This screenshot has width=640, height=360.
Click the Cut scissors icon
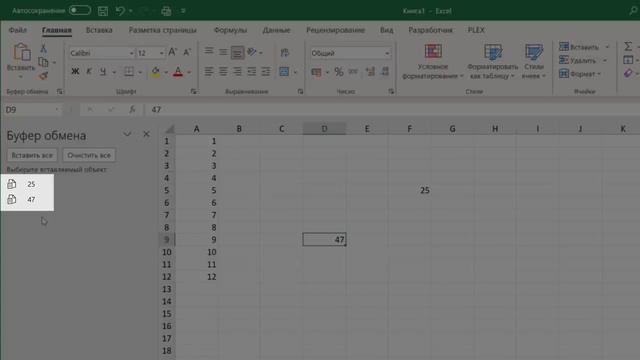tap(43, 48)
